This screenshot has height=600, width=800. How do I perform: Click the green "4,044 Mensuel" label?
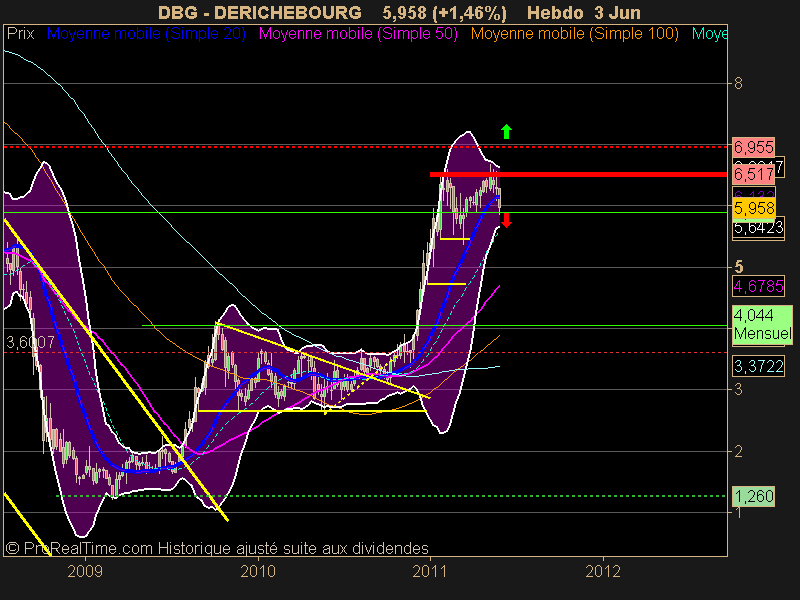[762, 324]
